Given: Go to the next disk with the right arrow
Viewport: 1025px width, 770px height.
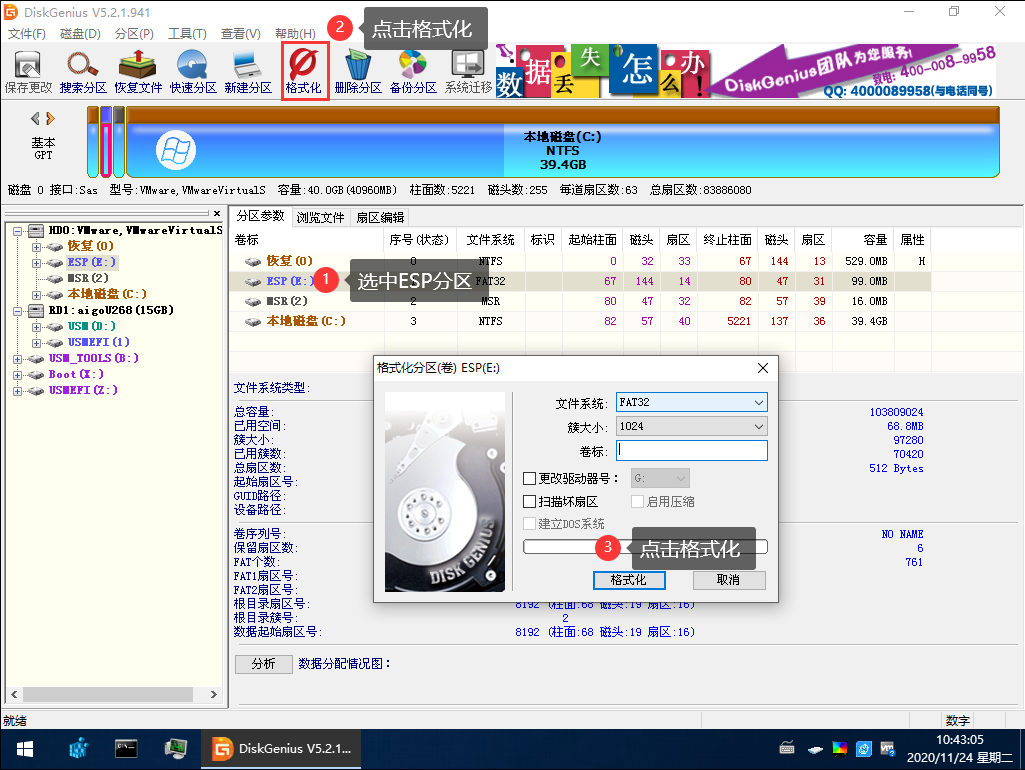Looking at the screenshot, I should (x=50, y=118).
